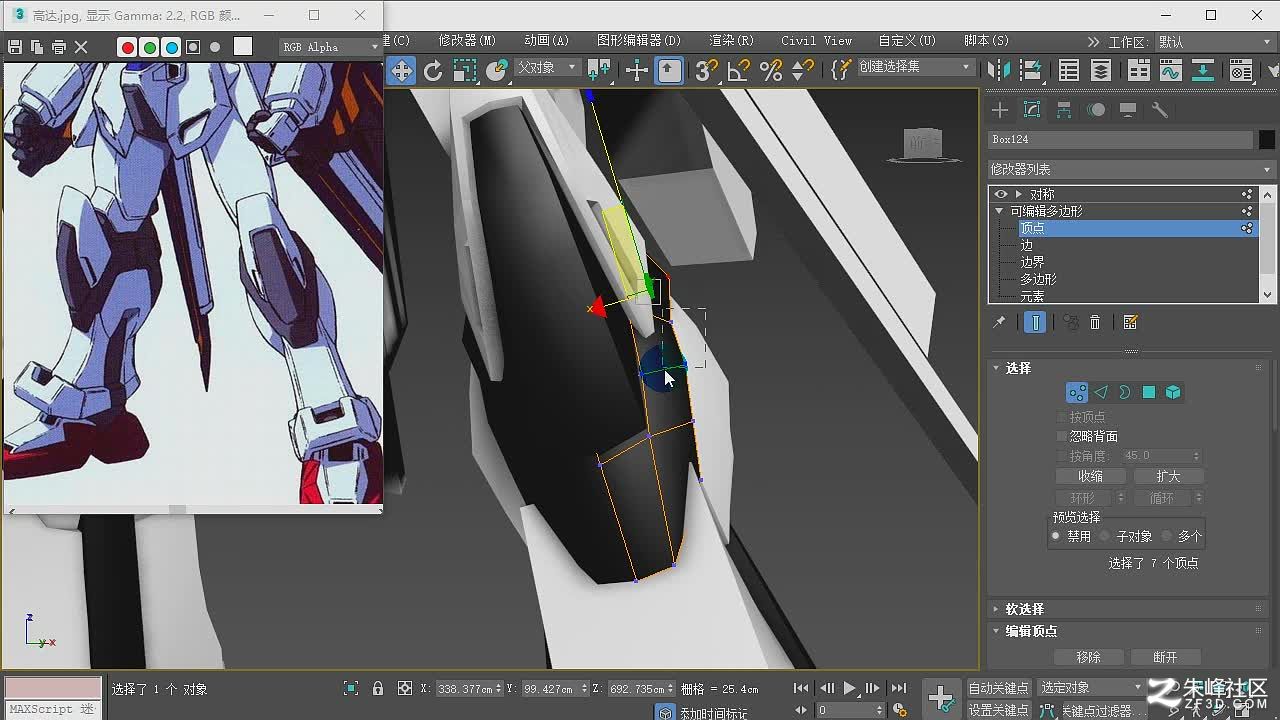
Task: Open the 创建选择集 dropdown
Action: tap(914, 67)
